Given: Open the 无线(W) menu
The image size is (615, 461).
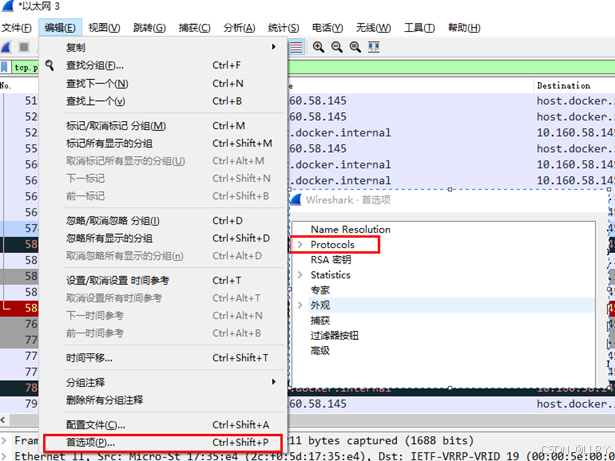Looking at the screenshot, I should pyautogui.click(x=373, y=28).
